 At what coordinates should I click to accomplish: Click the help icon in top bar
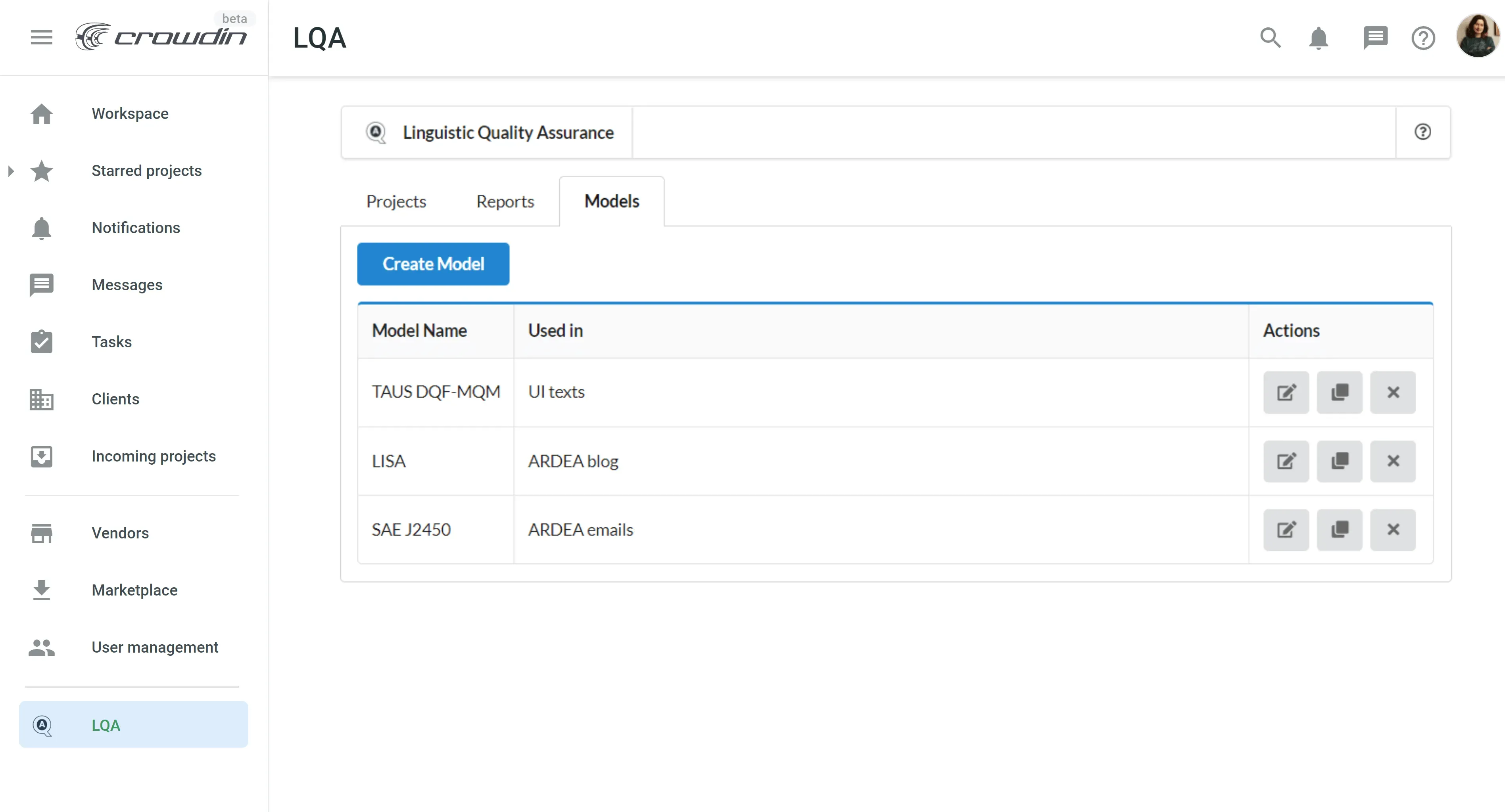(x=1423, y=38)
